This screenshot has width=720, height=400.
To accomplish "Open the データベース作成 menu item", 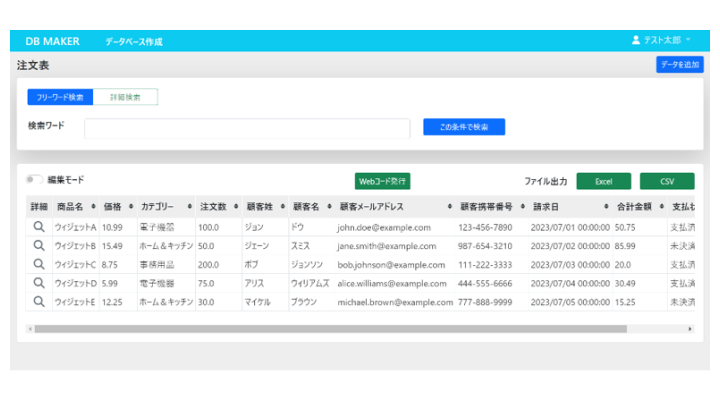I will (133, 42).
